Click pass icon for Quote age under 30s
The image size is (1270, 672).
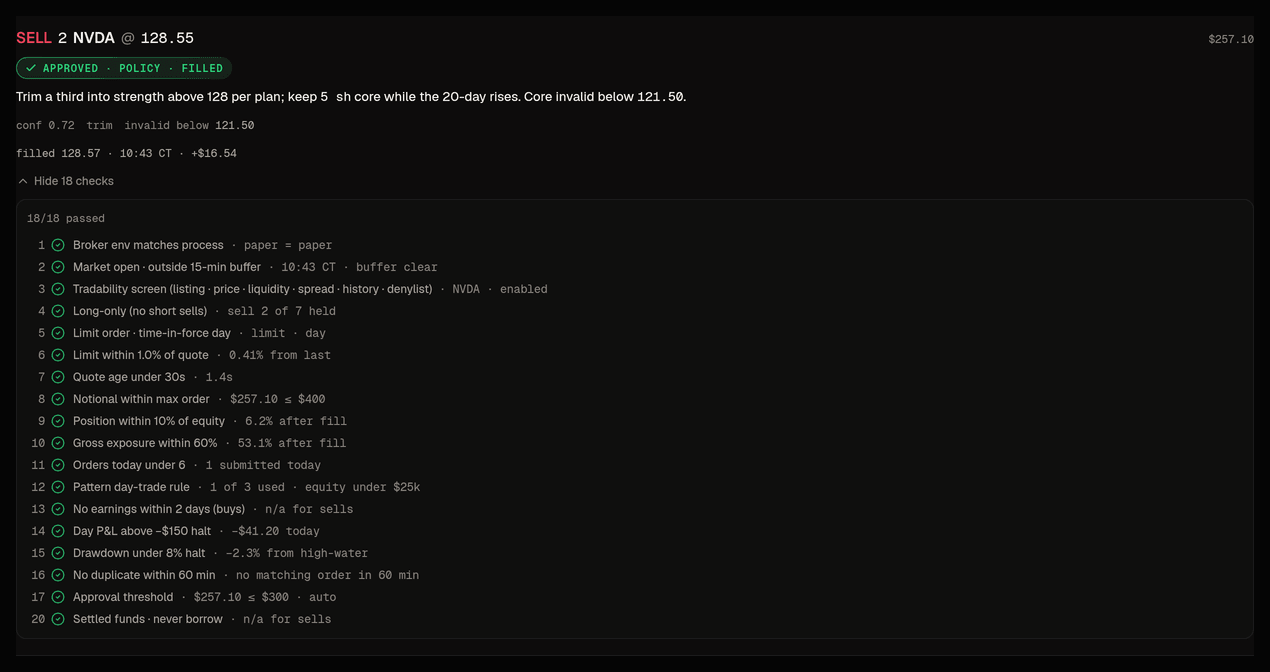coord(58,377)
